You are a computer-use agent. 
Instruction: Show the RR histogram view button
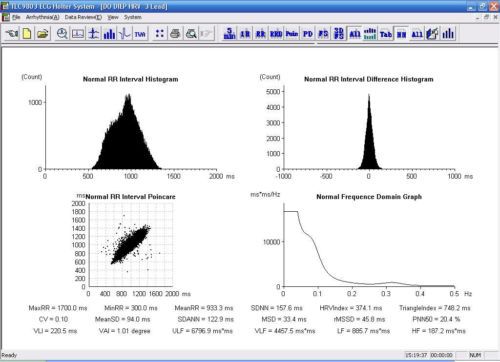[261, 34]
